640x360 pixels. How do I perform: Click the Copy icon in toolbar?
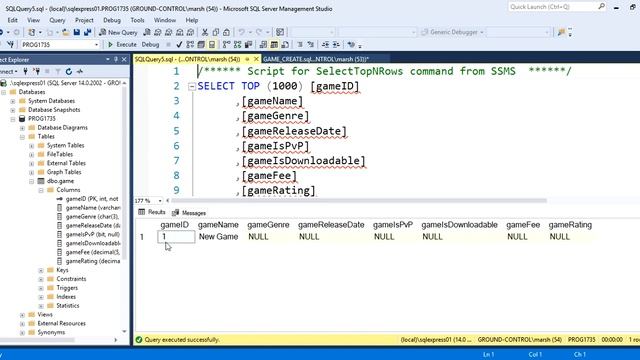(x=216, y=32)
